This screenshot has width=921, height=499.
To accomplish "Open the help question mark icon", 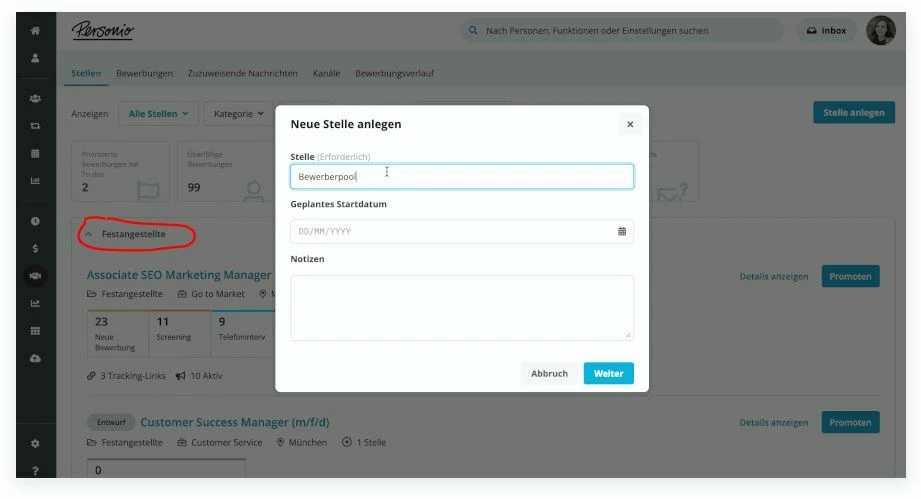I will 35,471.
